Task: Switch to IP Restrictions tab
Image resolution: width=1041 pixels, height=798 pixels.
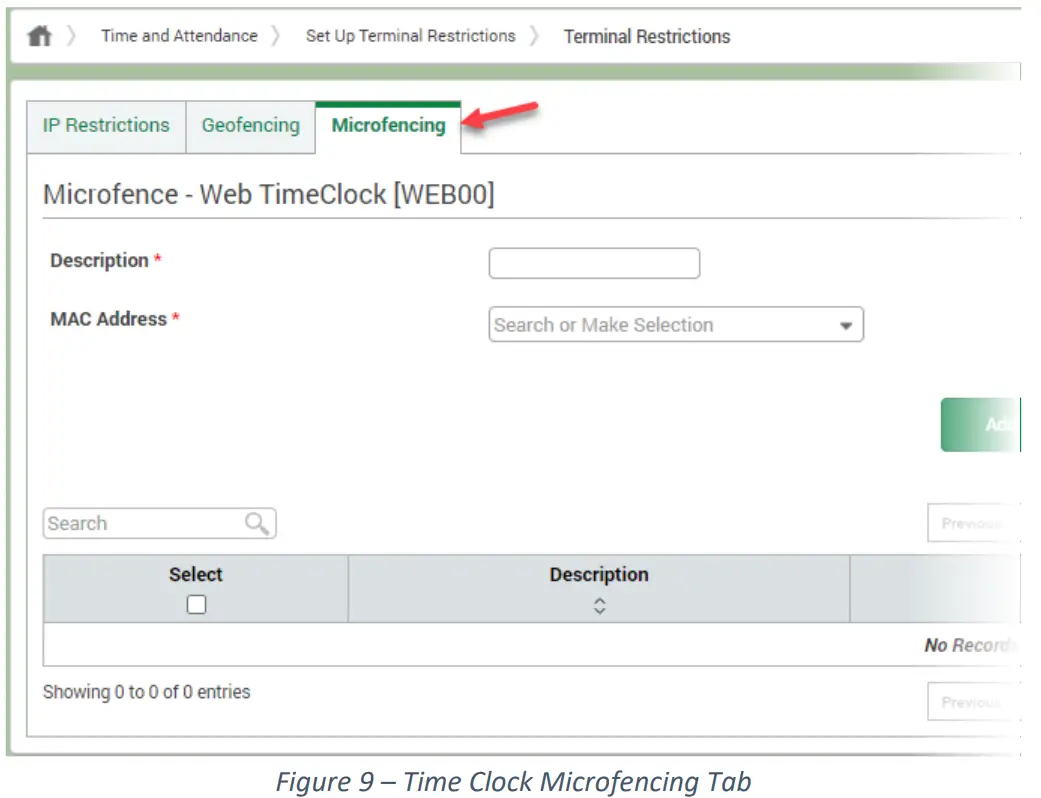Action: pos(106,126)
